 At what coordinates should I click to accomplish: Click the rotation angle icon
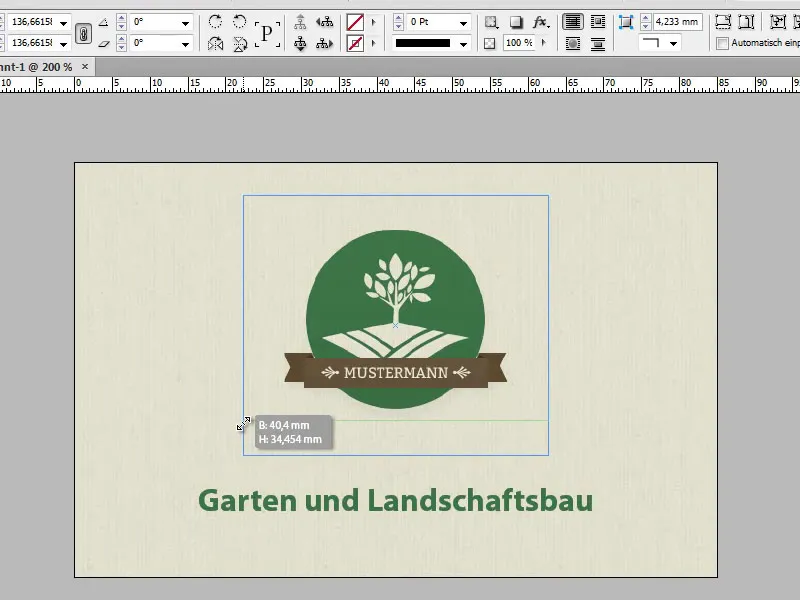tap(103, 22)
